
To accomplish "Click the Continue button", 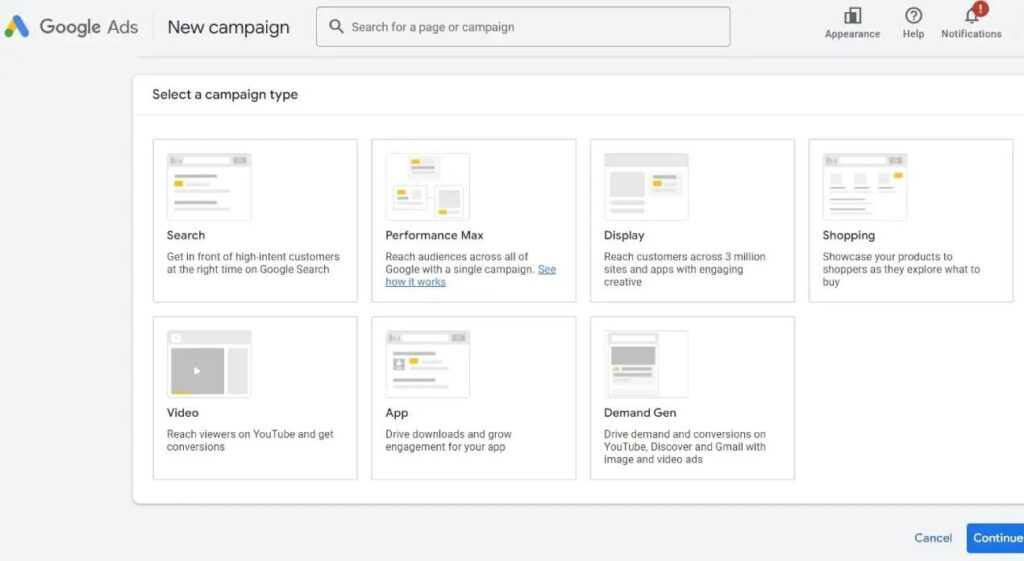I will click(997, 537).
